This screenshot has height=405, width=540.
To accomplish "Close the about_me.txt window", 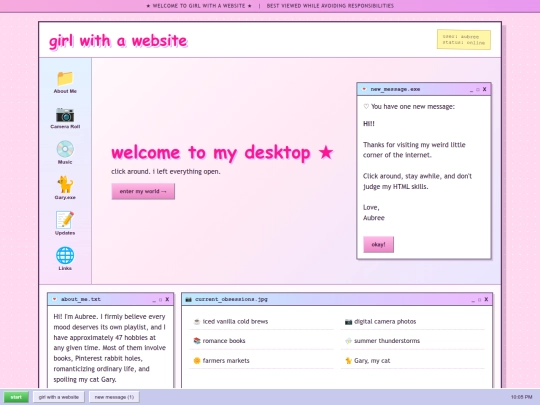I will pyautogui.click(x=167, y=300).
